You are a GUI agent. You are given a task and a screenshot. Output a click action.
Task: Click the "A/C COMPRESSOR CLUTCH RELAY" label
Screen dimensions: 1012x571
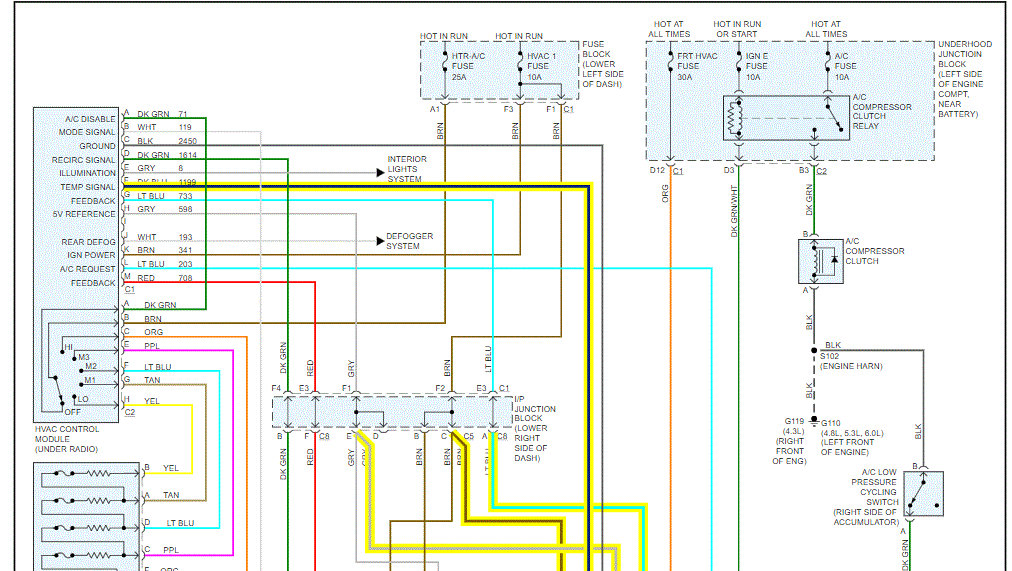pyautogui.click(x=882, y=112)
